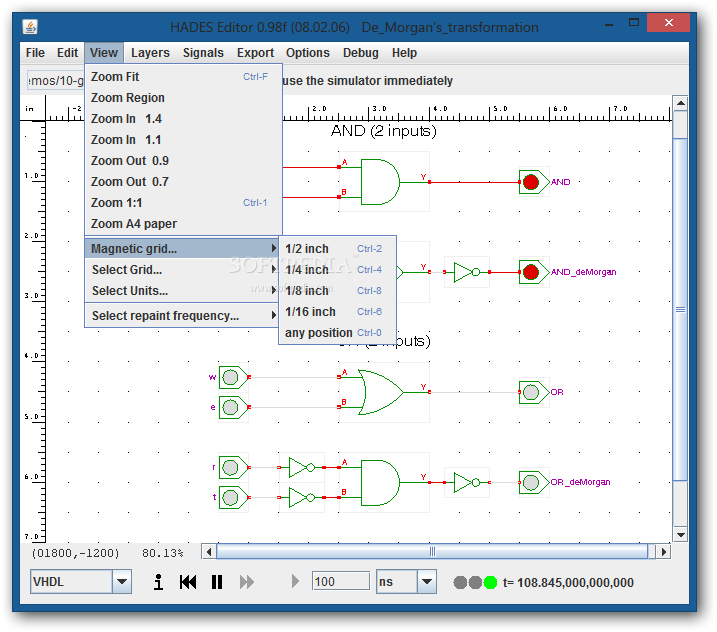Open the File menu
The image size is (717, 632).
[x=35, y=53]
